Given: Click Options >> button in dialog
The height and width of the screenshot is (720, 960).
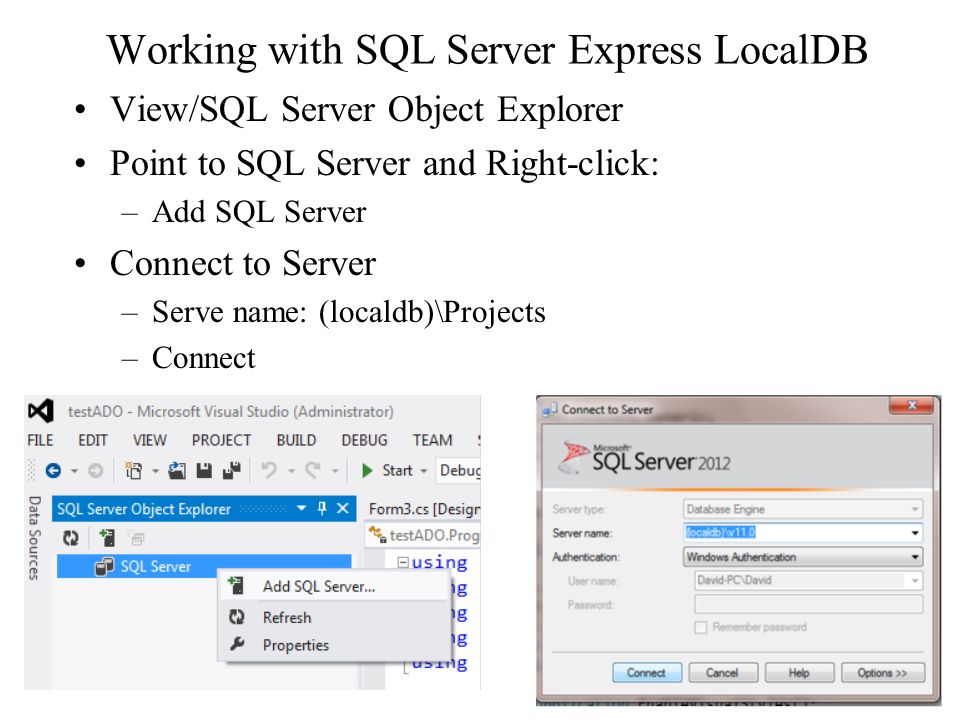Looking at the screenshot, I should pyautogui.click(x=882, y=672).
